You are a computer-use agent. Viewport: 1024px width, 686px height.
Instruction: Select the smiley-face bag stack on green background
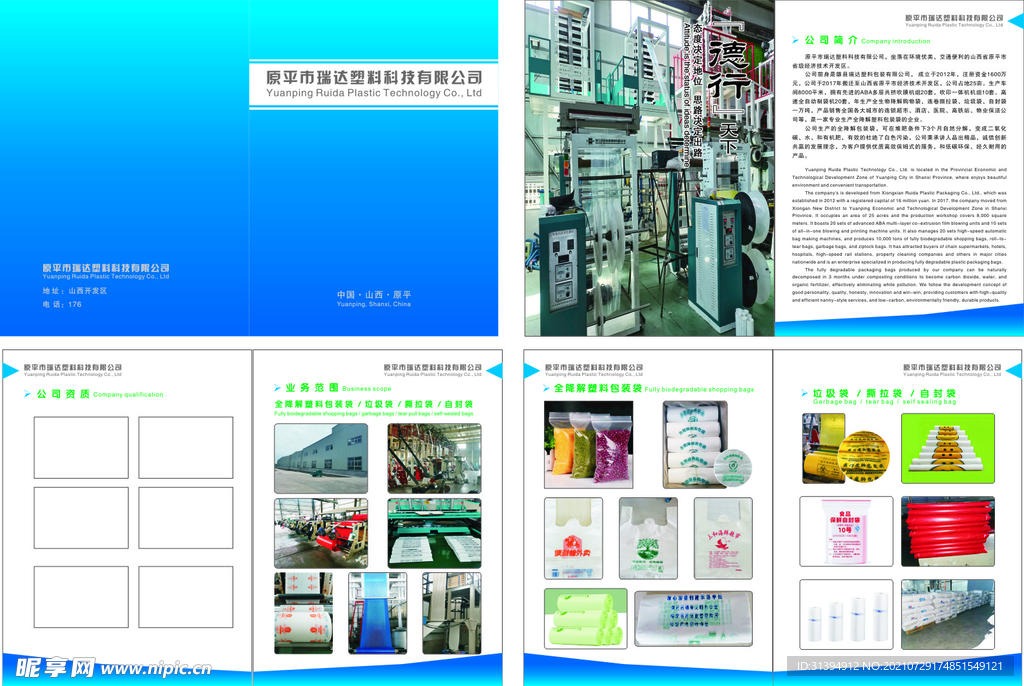coord(948,448)
